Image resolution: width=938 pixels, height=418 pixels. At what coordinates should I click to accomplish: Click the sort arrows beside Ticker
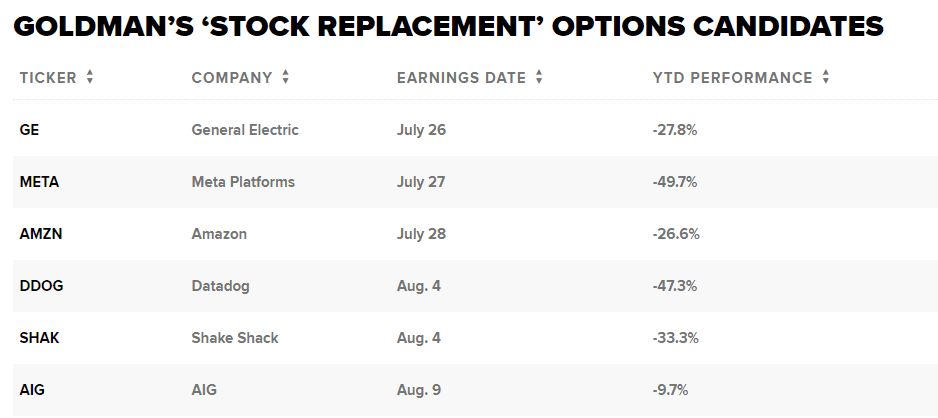tap(90, 77)
